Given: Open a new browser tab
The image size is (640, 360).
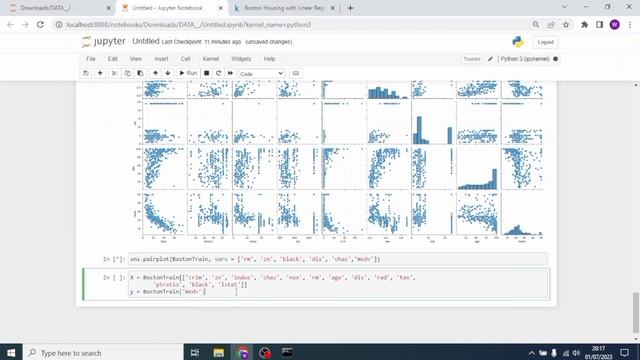Looking at the screenshot, I should click(x=350, y=8).
